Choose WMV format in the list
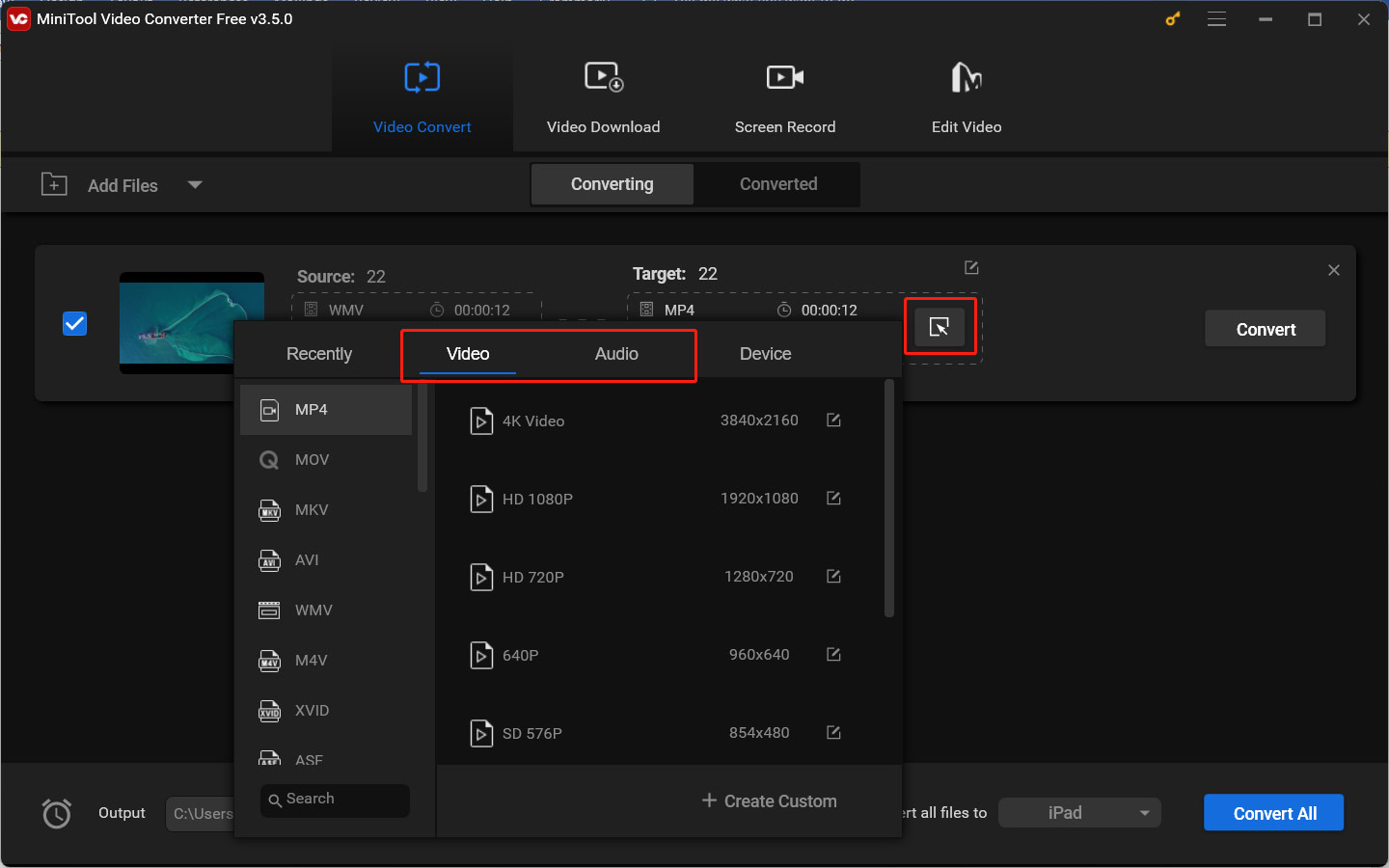This screenshot has height=868, width=1389. coord(326,610)
